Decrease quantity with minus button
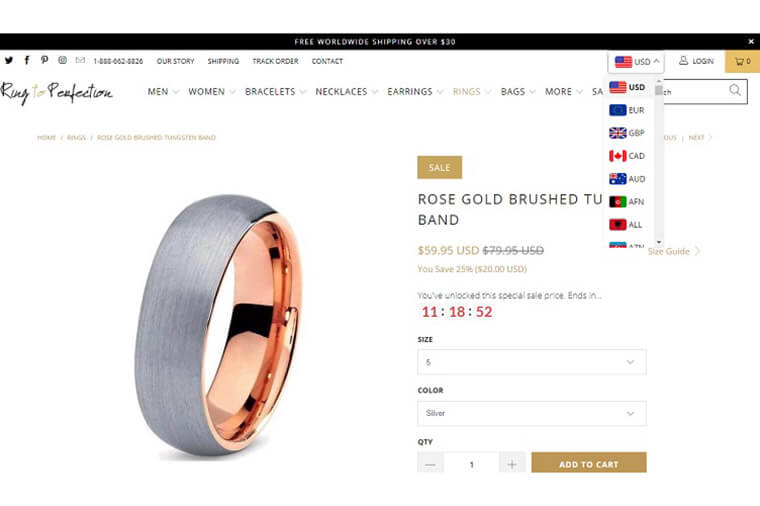This screenshot has width=760, height=506. point(430,463)
